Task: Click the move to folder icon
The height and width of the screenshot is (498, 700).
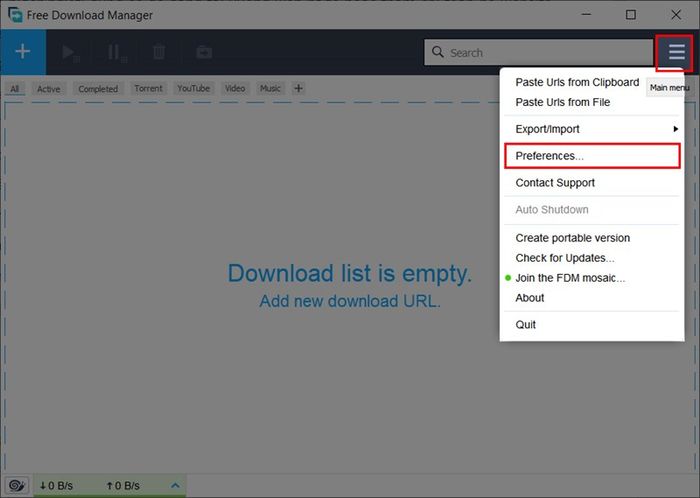Action: (204, 52)
